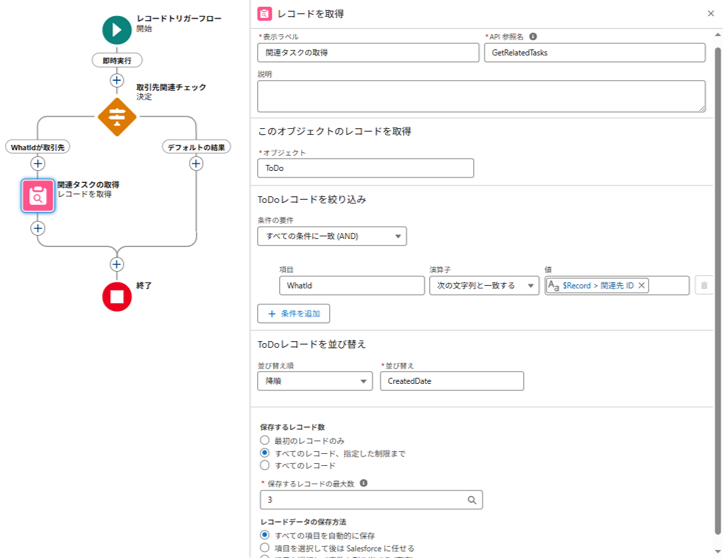Add element below 関連タスクの取得 node
The width and height of the screenshot is (723, 558).
(38, 228)
